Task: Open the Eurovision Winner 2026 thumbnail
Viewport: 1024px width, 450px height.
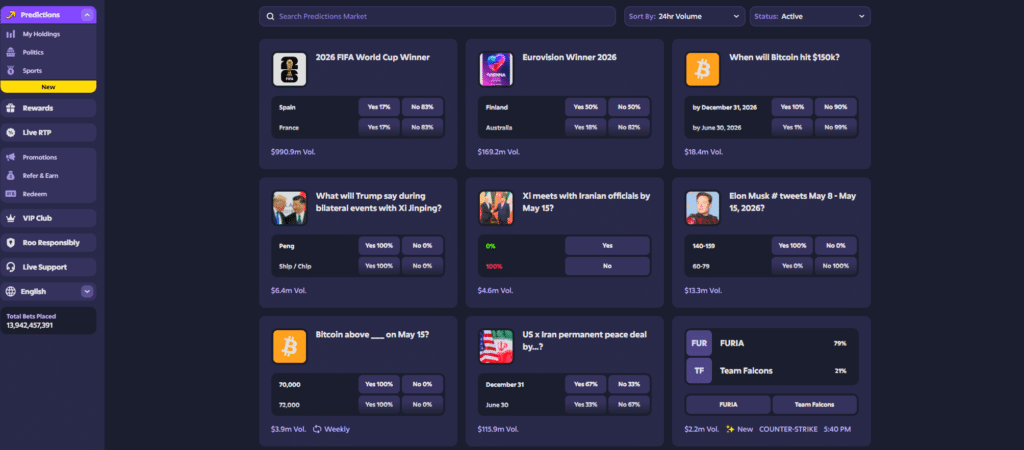Action: [496, 69]
